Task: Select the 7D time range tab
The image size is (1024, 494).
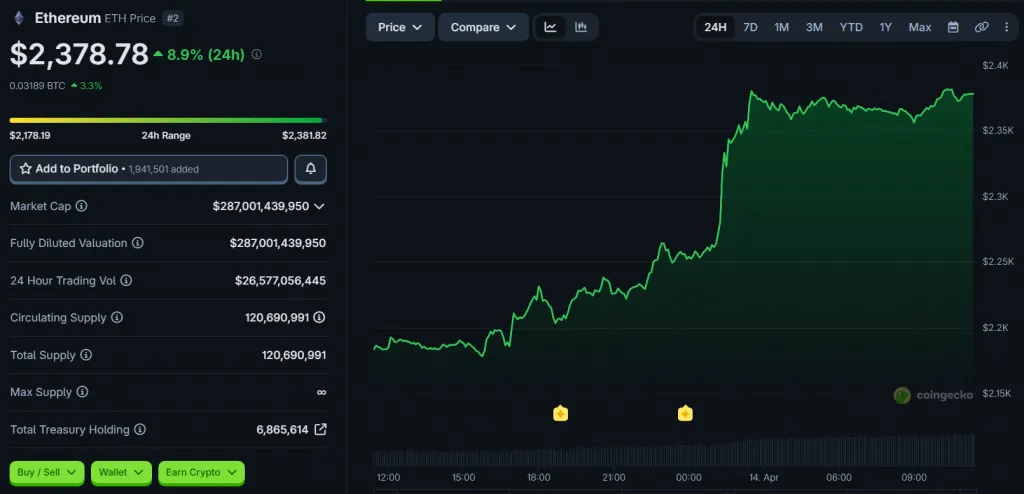Action: (750, 27)
